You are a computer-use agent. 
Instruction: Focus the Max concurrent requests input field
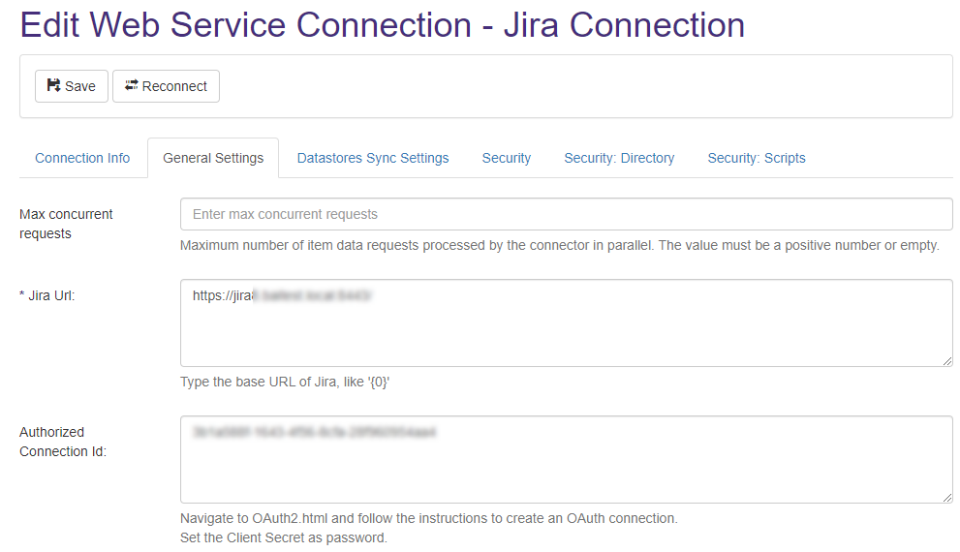(566, 214)
